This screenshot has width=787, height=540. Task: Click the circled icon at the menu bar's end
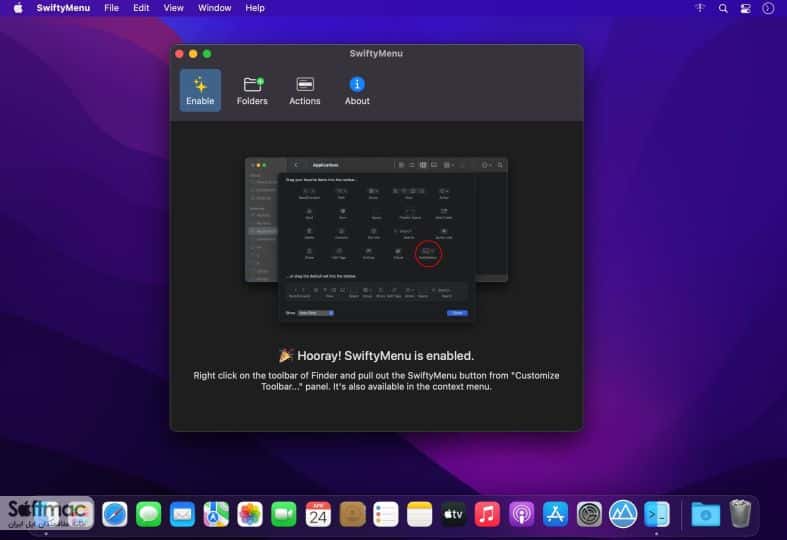pyautogui.click(x=768, y=8)
